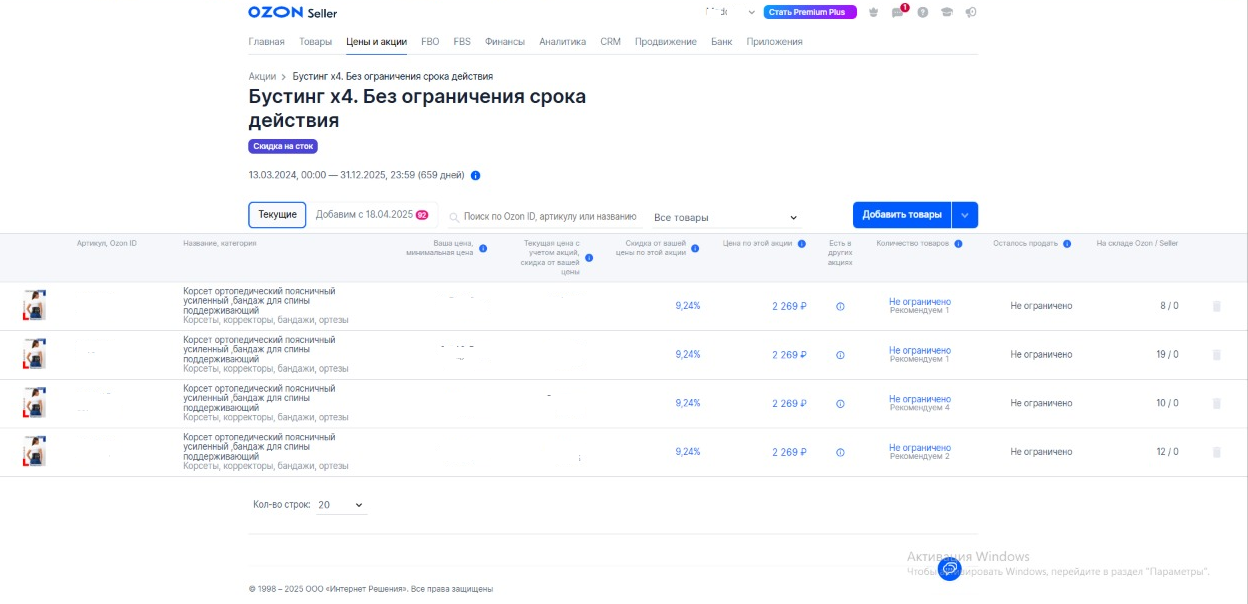1248x604 pixels.
Task: Click 9,24% discount in row with stock 8 / 0
Action: click(x=688, y=306)
